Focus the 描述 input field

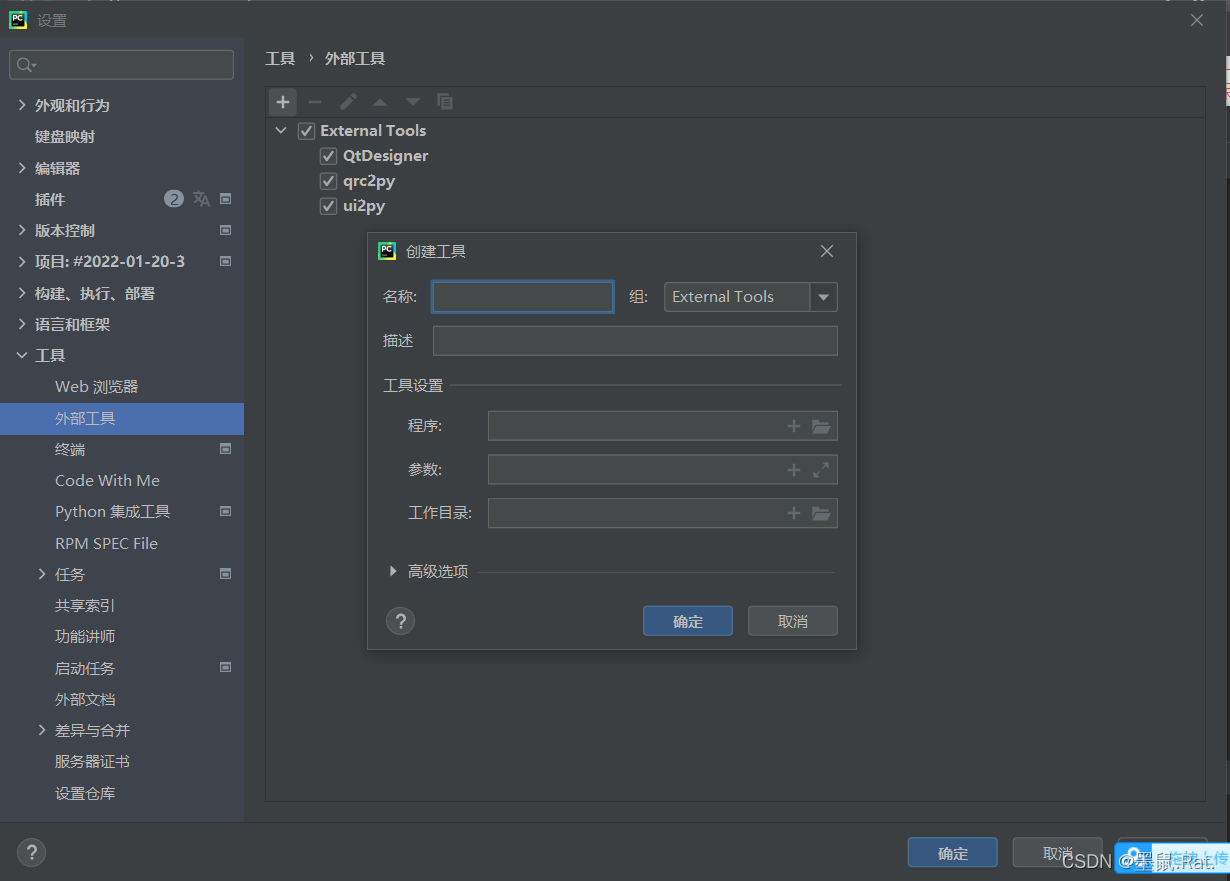coord(635,341)
